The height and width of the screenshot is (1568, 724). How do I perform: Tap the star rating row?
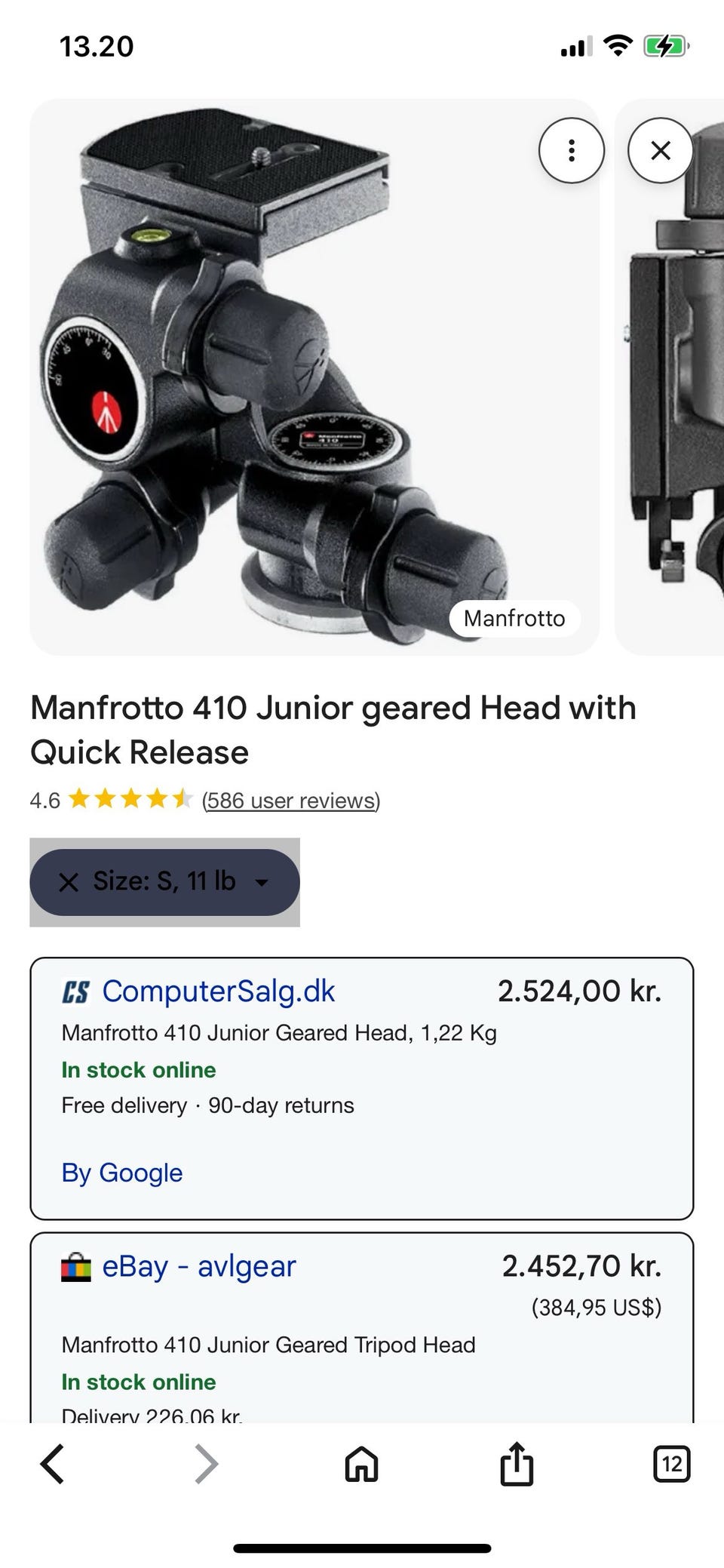click(130, 799)
